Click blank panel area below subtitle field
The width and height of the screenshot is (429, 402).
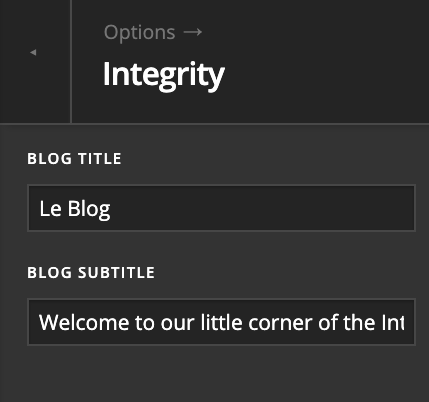tap(221, 375)
